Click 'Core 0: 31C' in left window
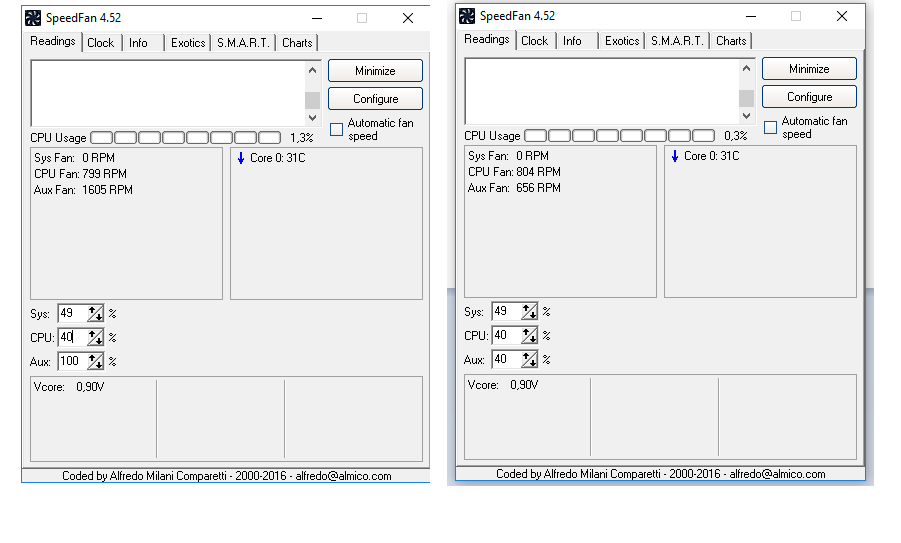 278,158
